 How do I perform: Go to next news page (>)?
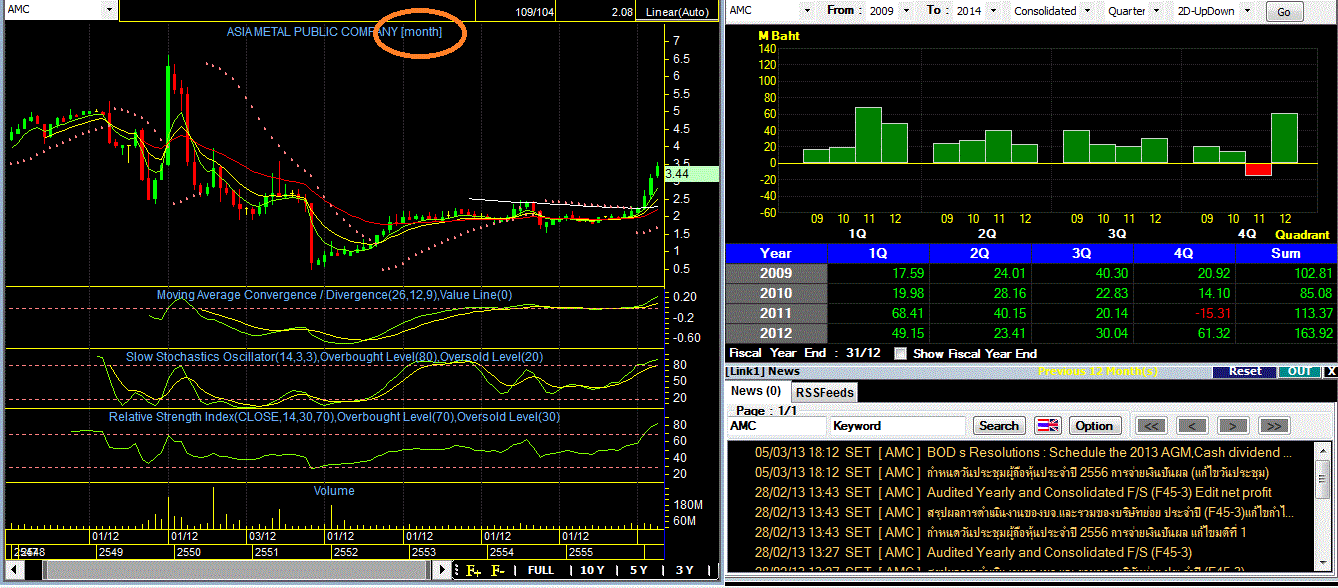click(1233, 426)
